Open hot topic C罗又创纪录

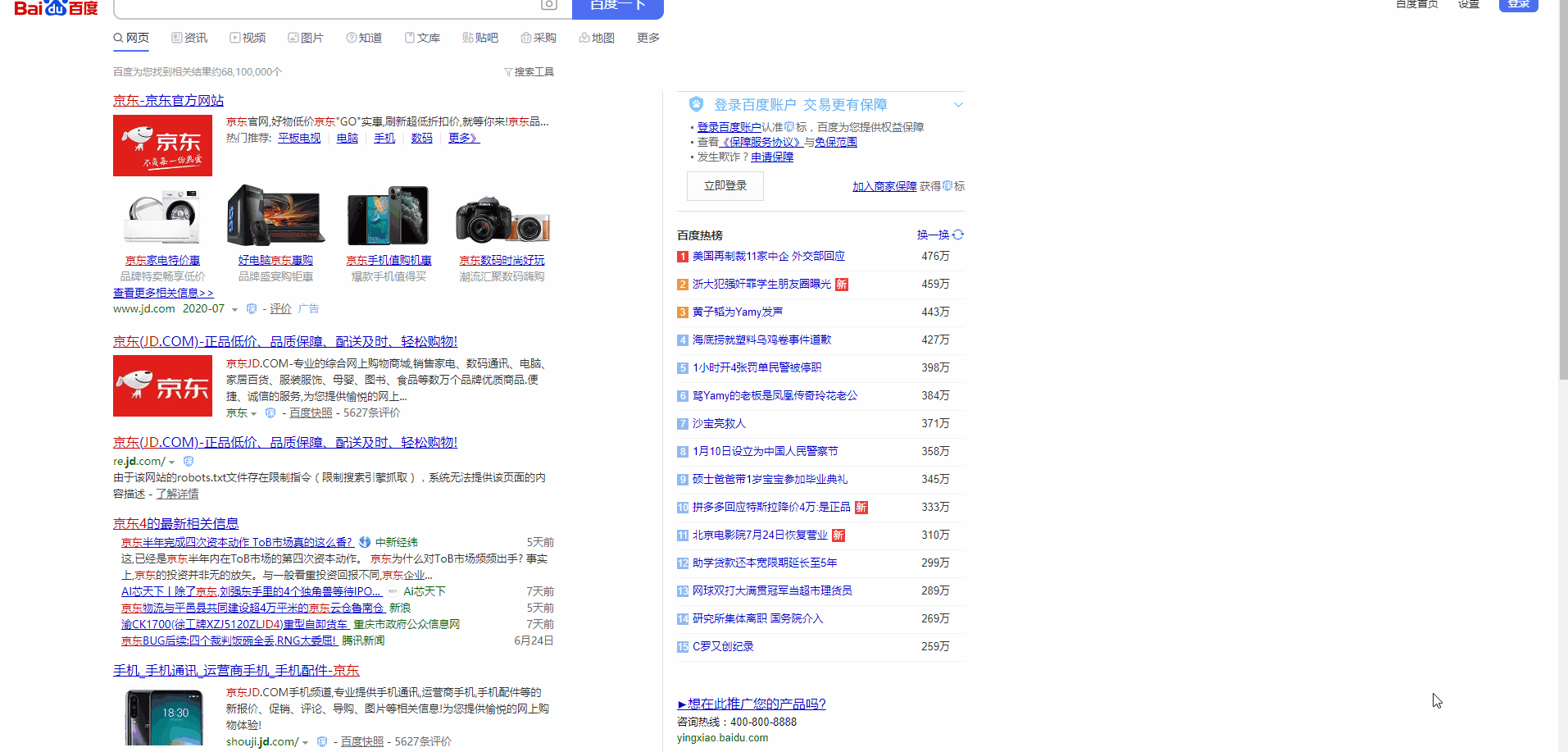pyautogui.click(x=723, y=646)
